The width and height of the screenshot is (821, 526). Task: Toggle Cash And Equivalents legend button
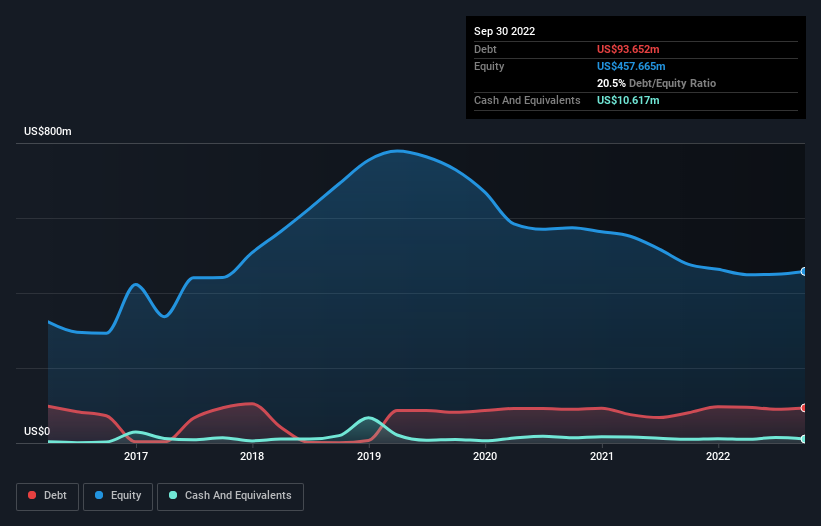pos(230,496)
